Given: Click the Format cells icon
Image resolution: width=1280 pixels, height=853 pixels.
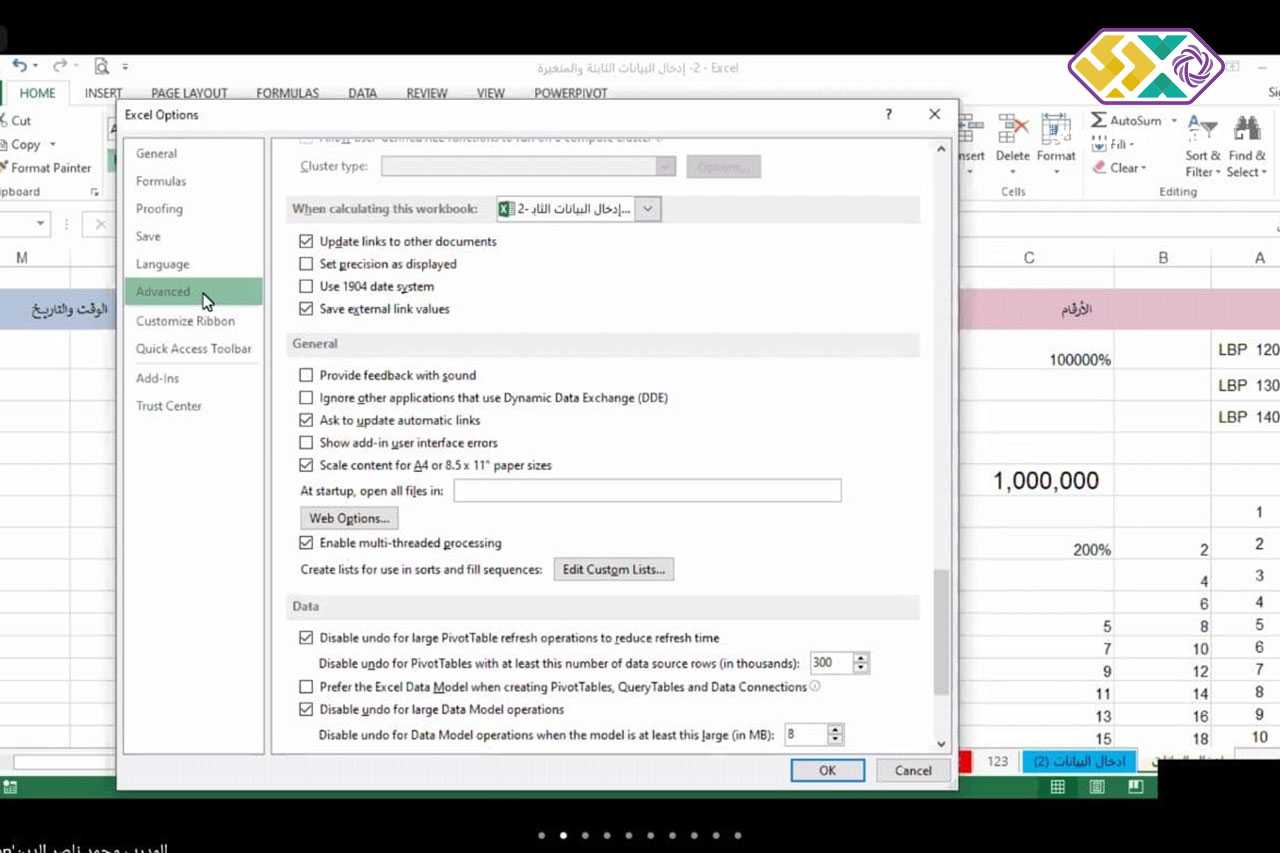Looking at the screenshot, I should 1055,129.
